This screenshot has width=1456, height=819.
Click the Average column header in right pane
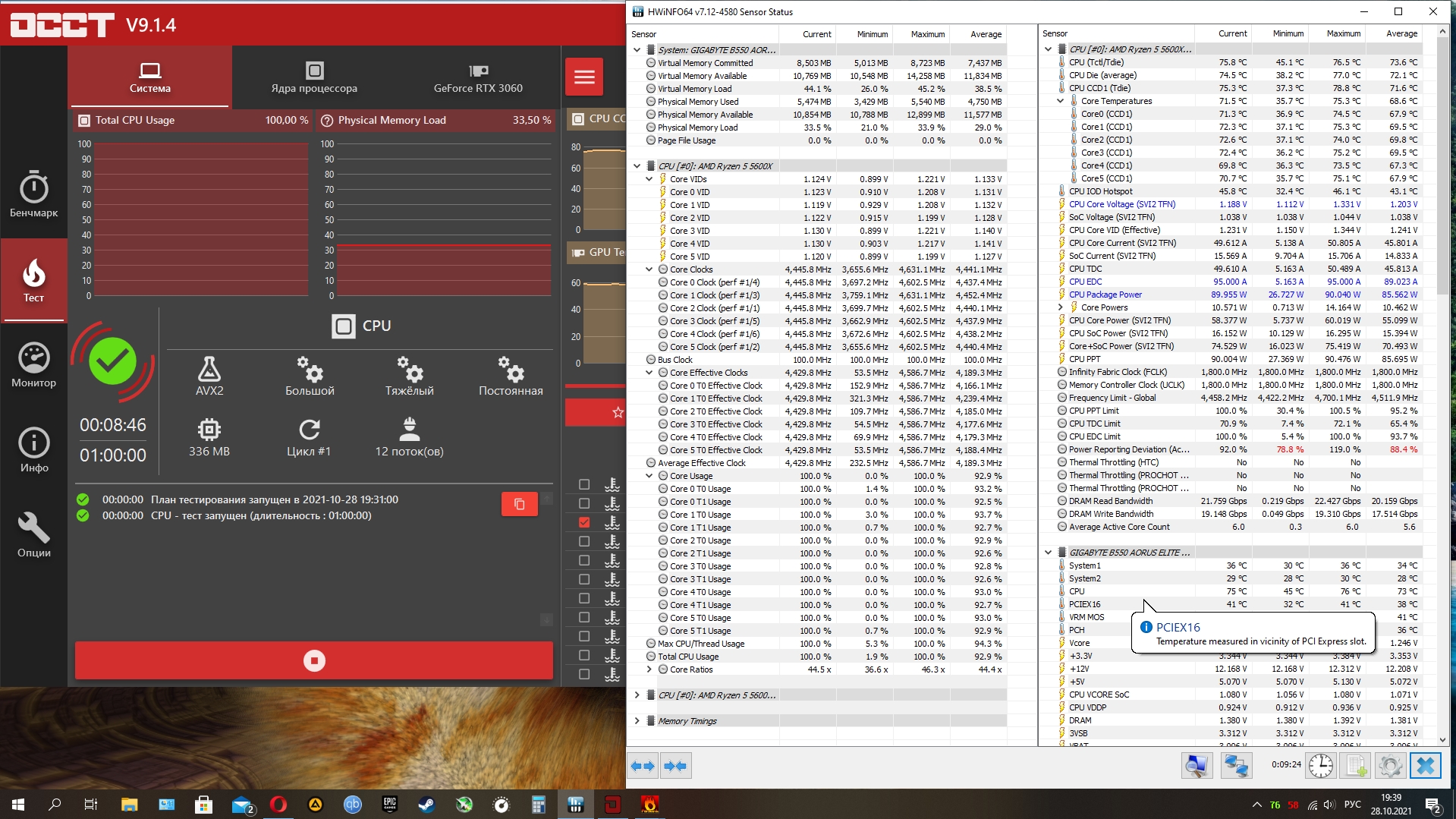click(1395, 33)
